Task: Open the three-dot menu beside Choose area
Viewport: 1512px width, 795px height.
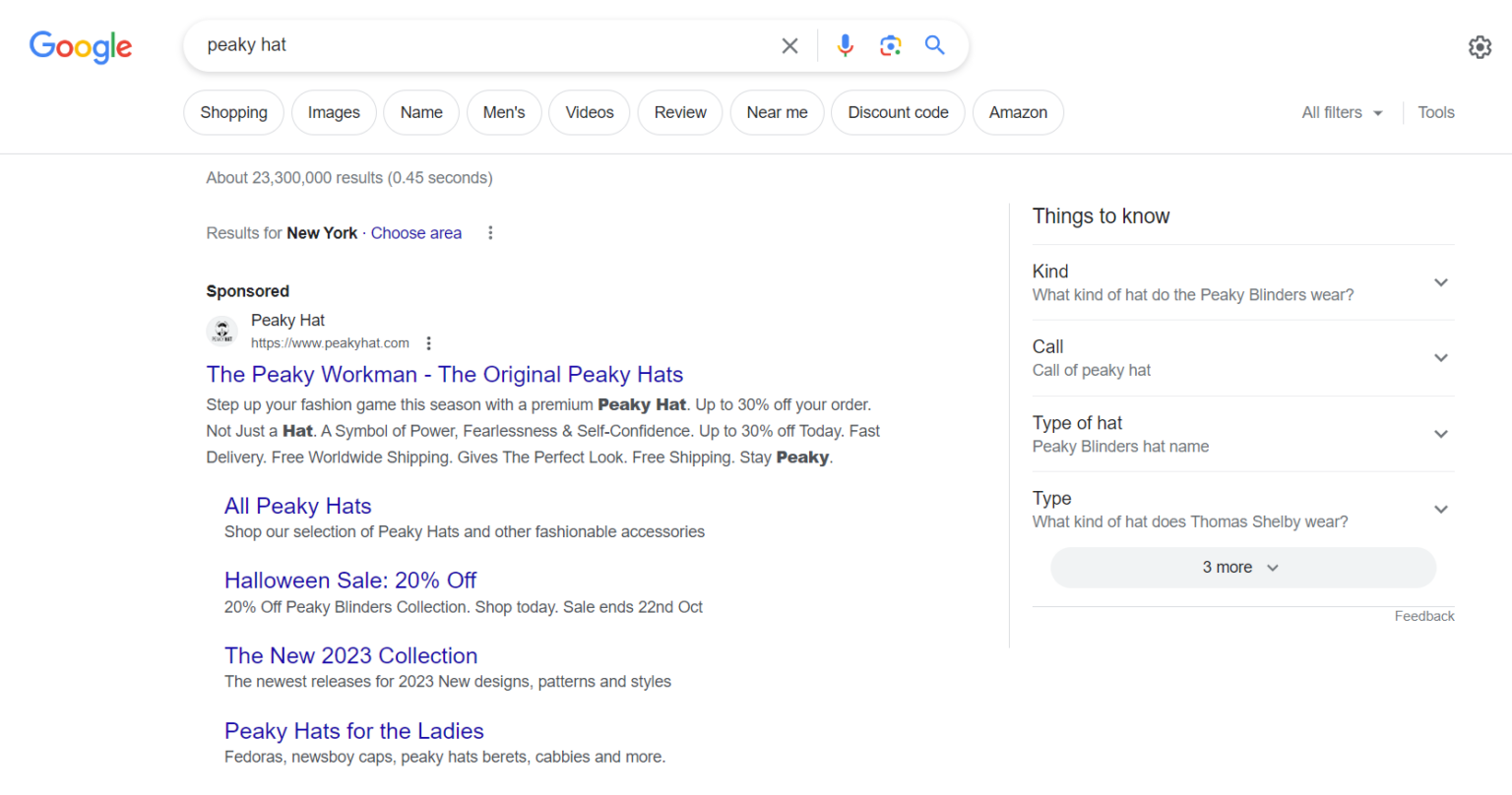Action: (490, 232)
